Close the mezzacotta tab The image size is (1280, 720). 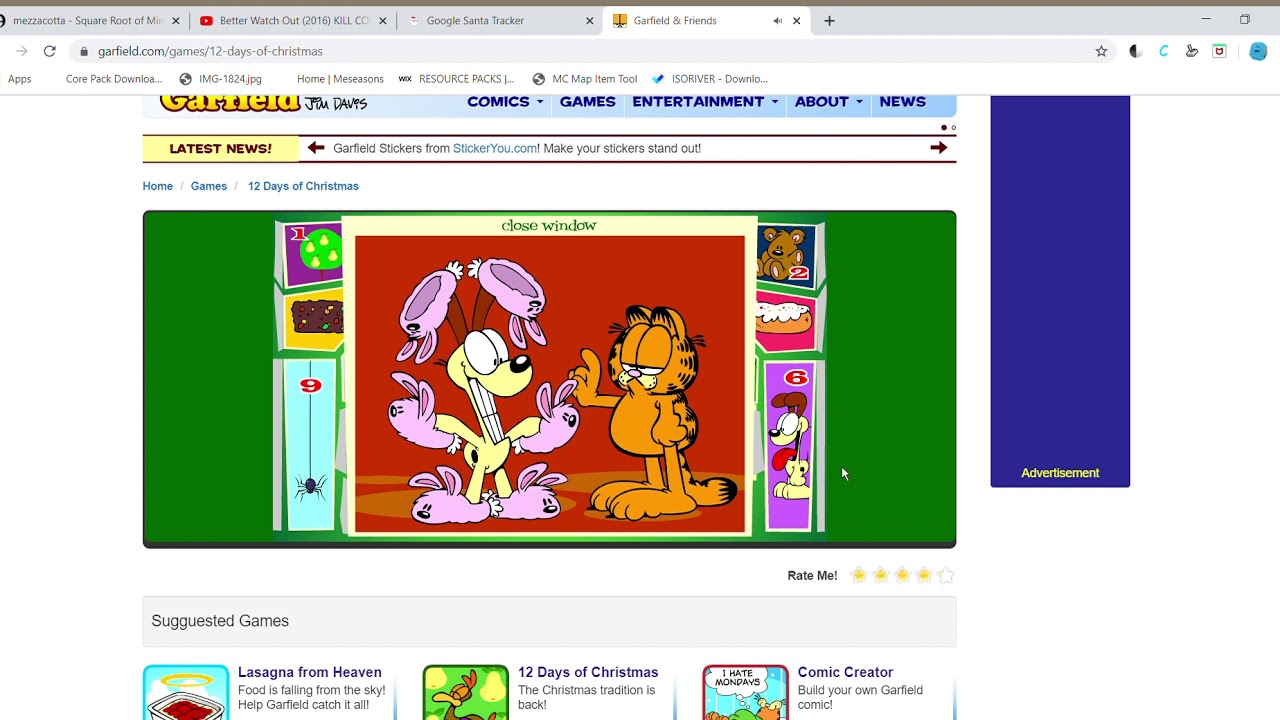pyautogui.click(x=176, y=20)
